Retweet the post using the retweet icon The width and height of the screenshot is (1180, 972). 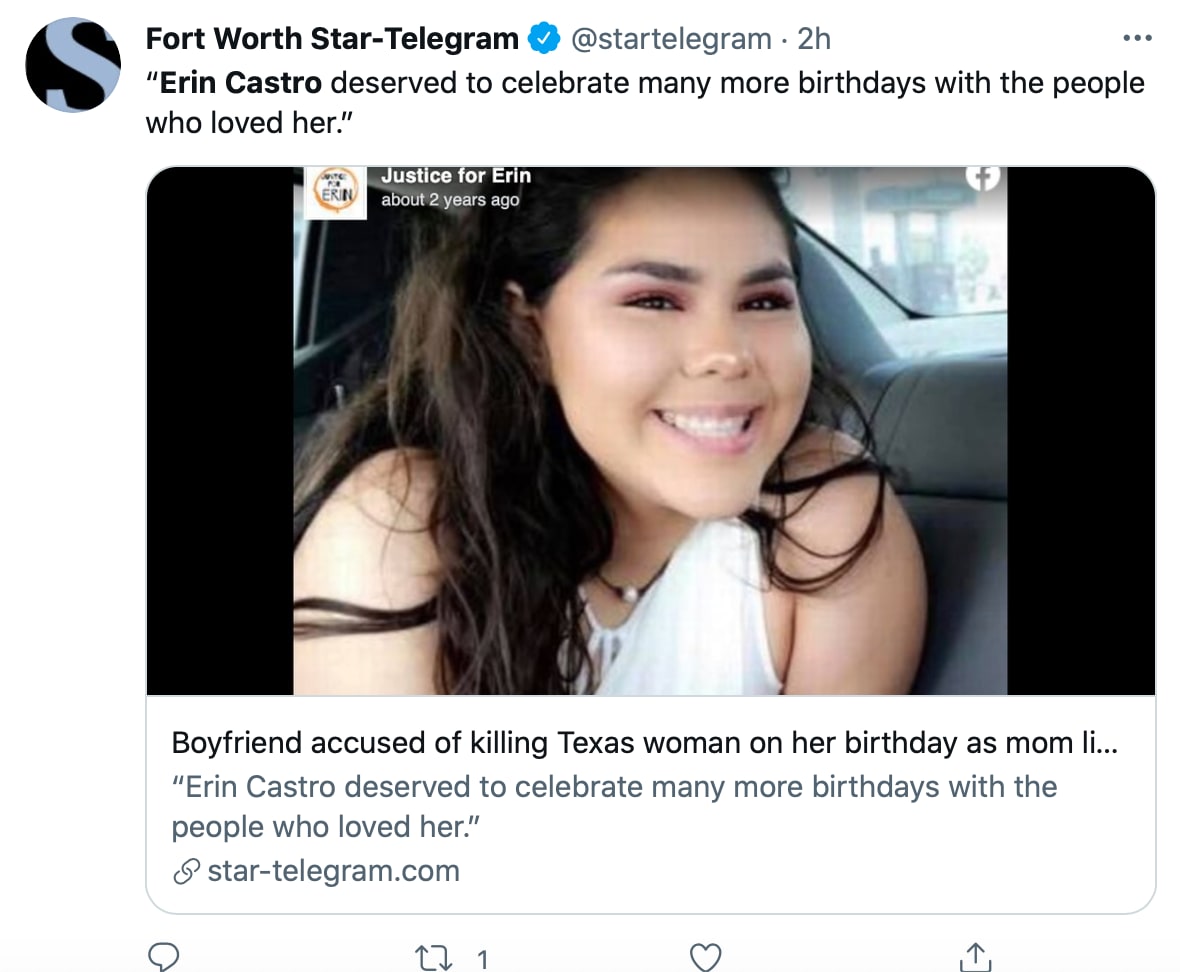tap(432, 958)
